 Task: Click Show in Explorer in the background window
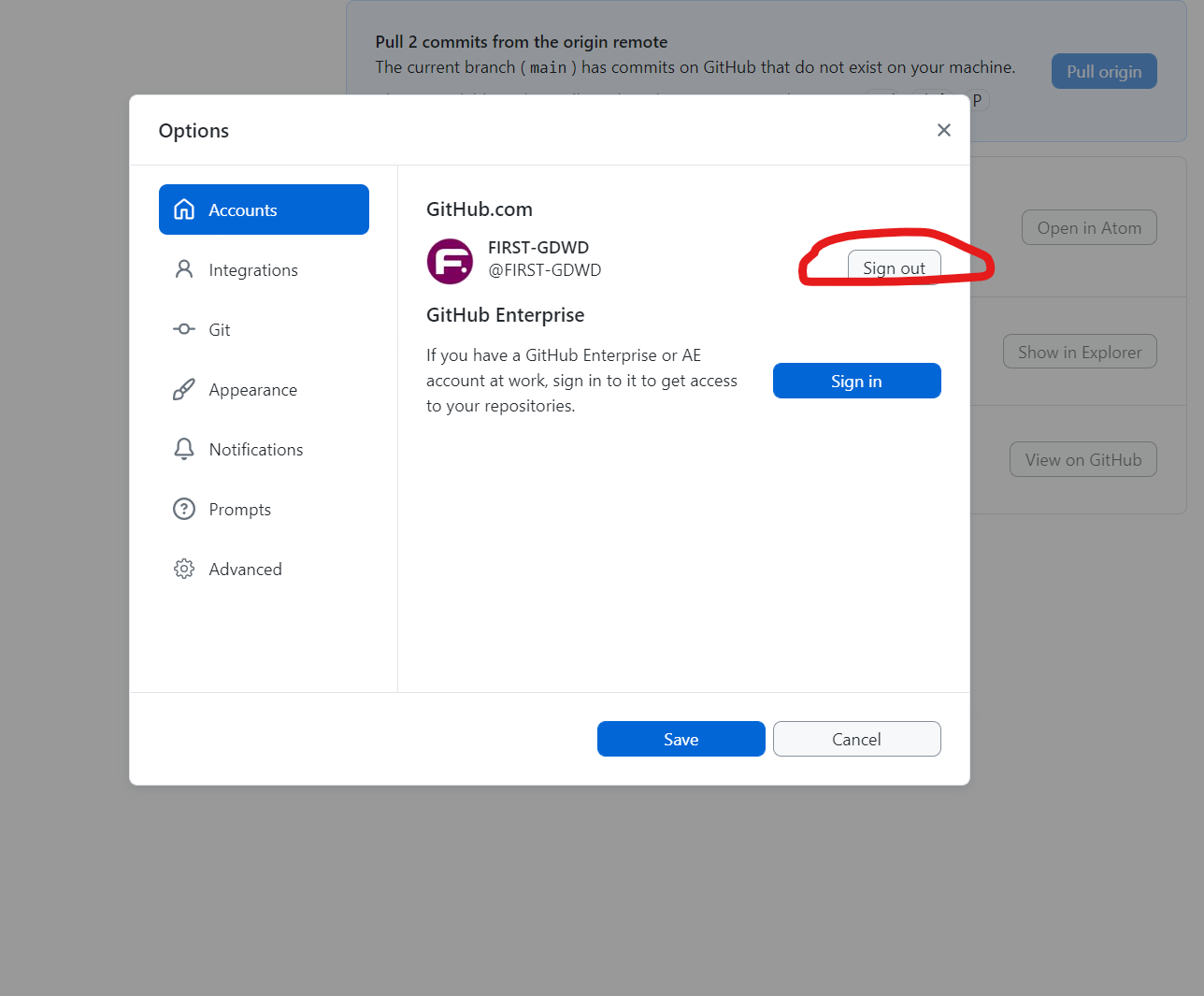1080,352
